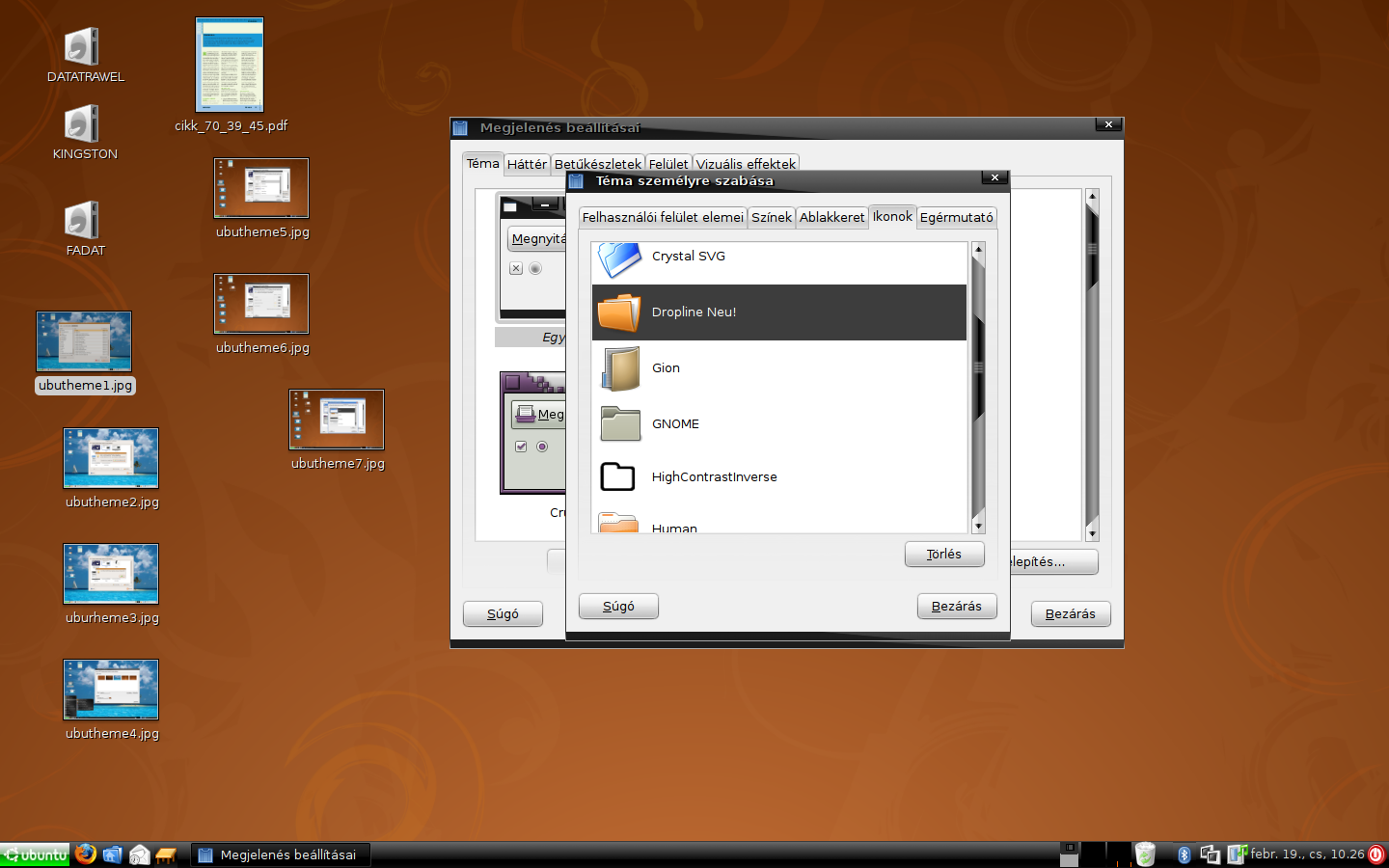Screen dimensions: 1389x868
Task: Select ubutheme5.jpg thumbnail
Action: click(261, 188)
